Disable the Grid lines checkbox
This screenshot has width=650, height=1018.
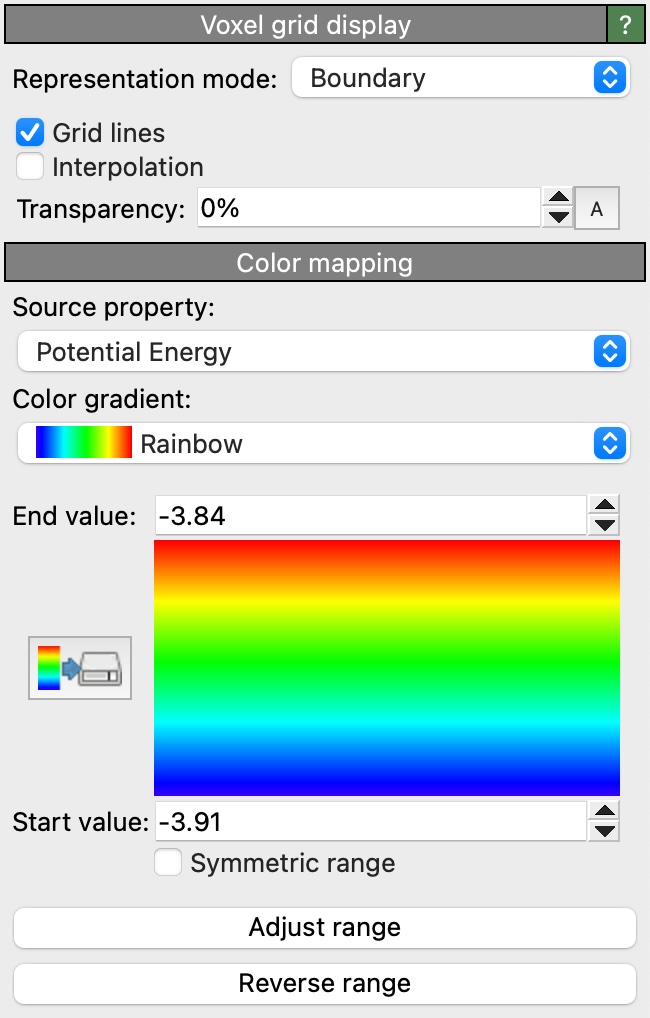[x=31, y=133]
